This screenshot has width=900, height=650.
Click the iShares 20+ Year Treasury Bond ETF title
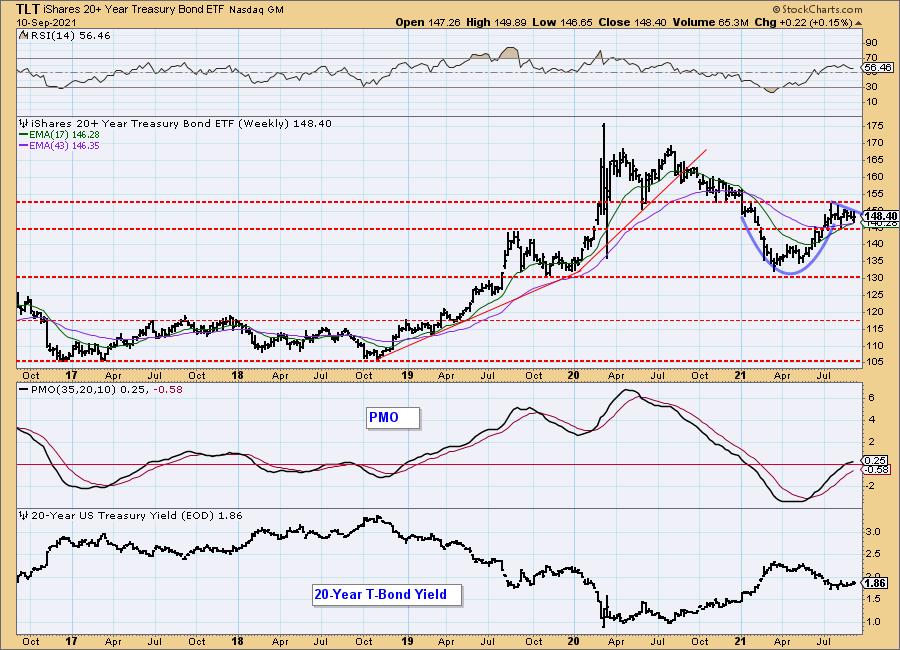pos(135,10)
